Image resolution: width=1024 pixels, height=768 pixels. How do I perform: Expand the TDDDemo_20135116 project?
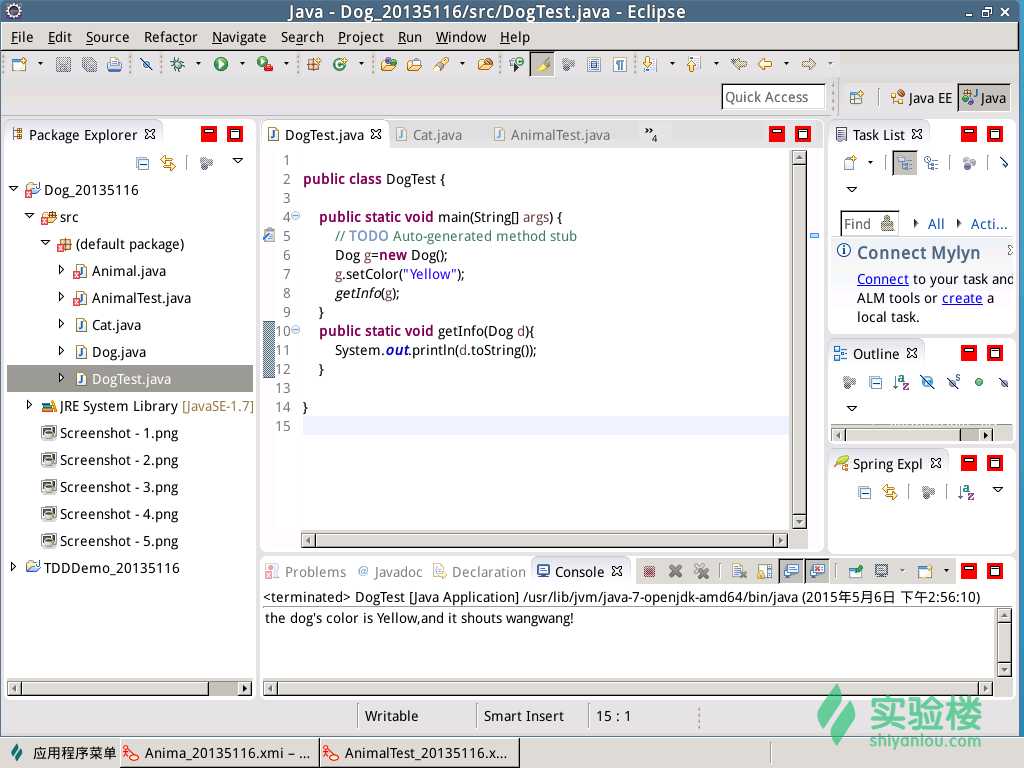[13, 566]
